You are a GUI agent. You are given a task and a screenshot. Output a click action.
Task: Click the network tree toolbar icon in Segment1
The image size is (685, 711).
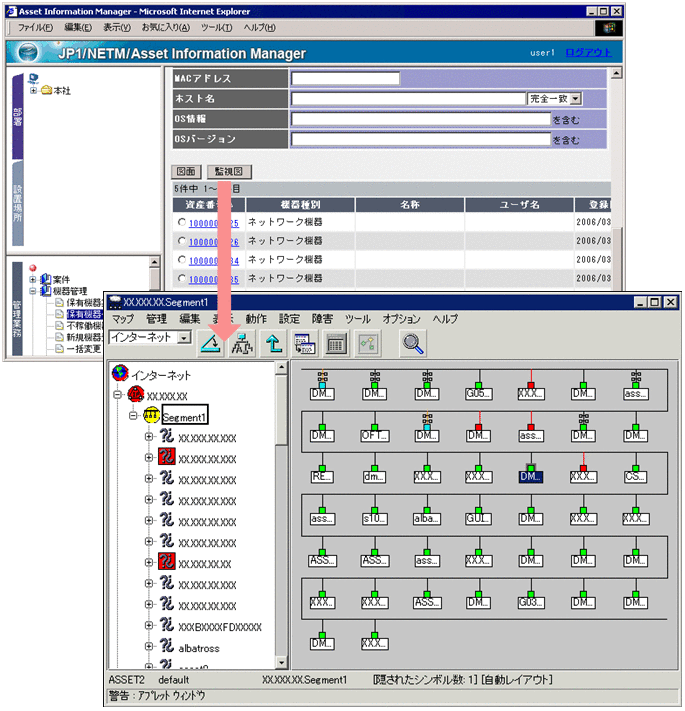coord(243,344)
